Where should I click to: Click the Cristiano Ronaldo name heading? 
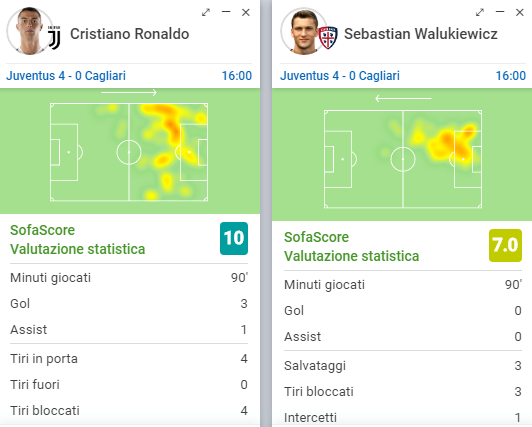pos(130,34)
